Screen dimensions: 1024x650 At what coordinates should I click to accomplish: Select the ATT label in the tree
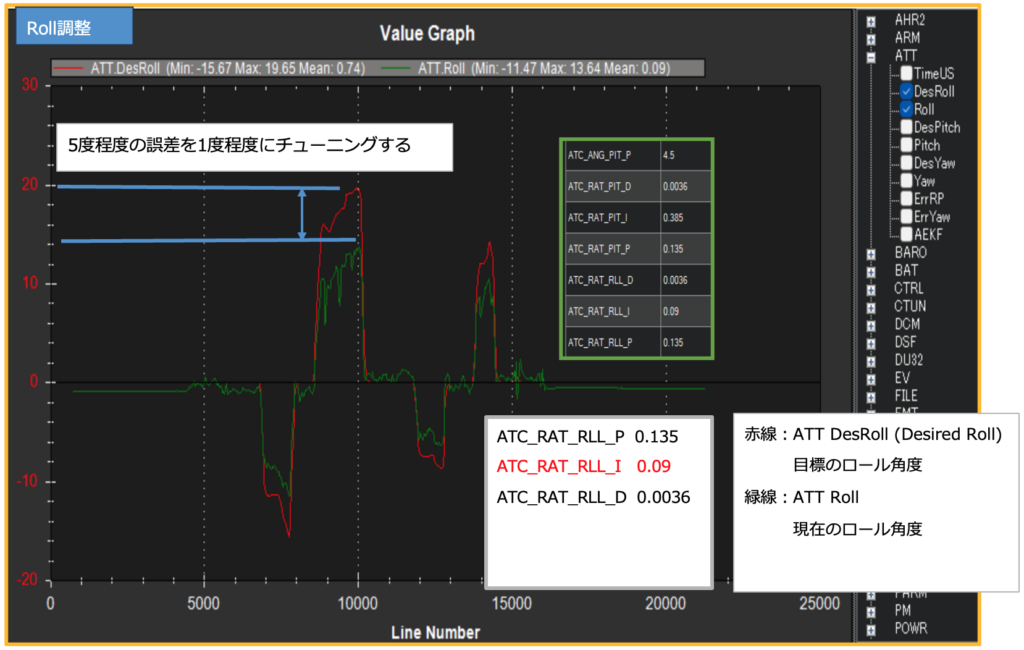tap(906, 56)
